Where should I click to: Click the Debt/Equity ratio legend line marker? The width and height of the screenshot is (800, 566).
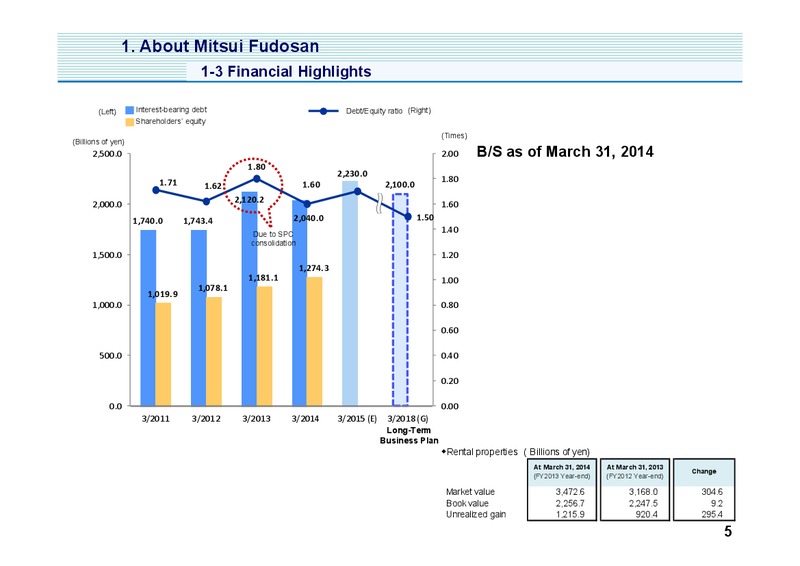point(323,111)
